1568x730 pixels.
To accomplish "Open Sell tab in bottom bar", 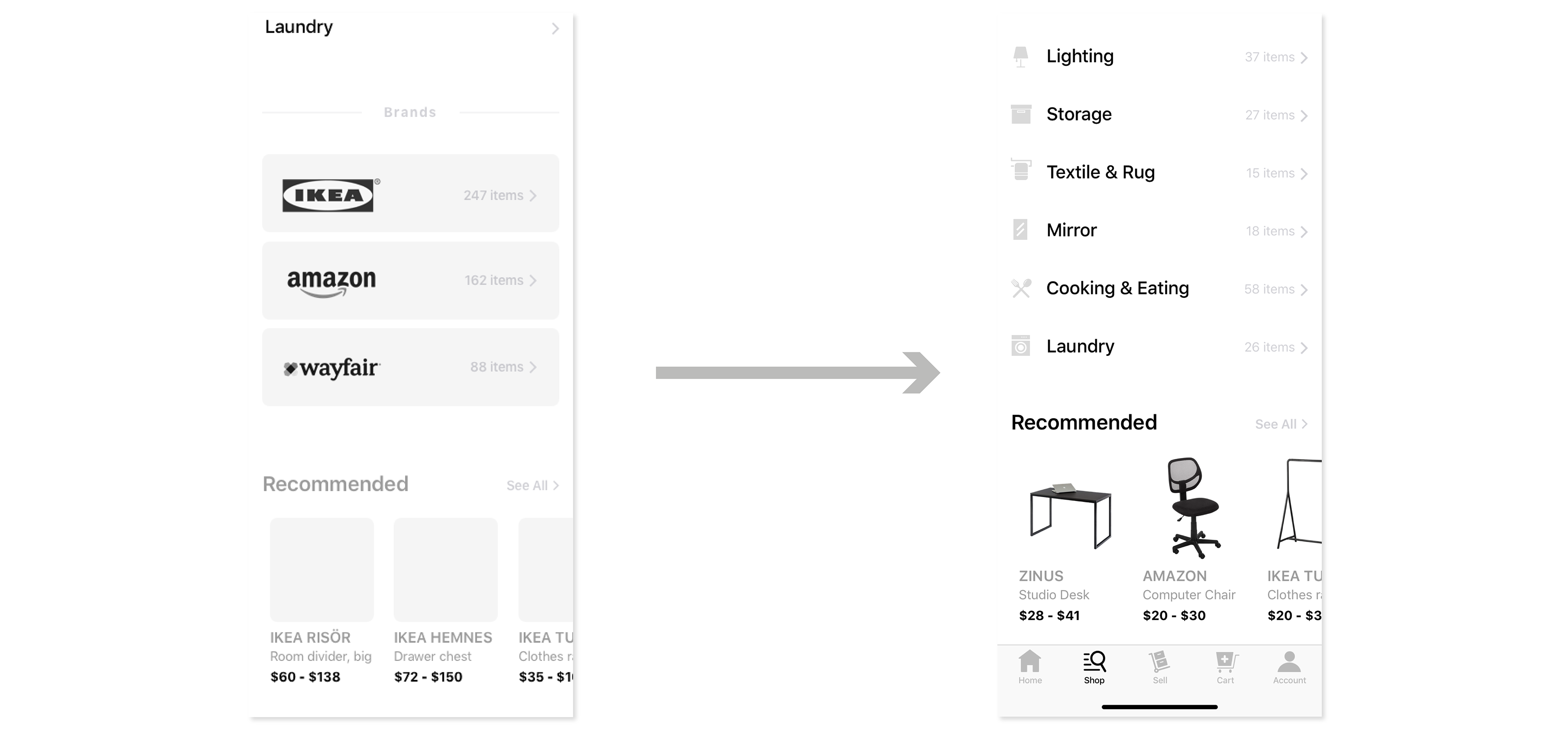I will [x=1160, y=667].
